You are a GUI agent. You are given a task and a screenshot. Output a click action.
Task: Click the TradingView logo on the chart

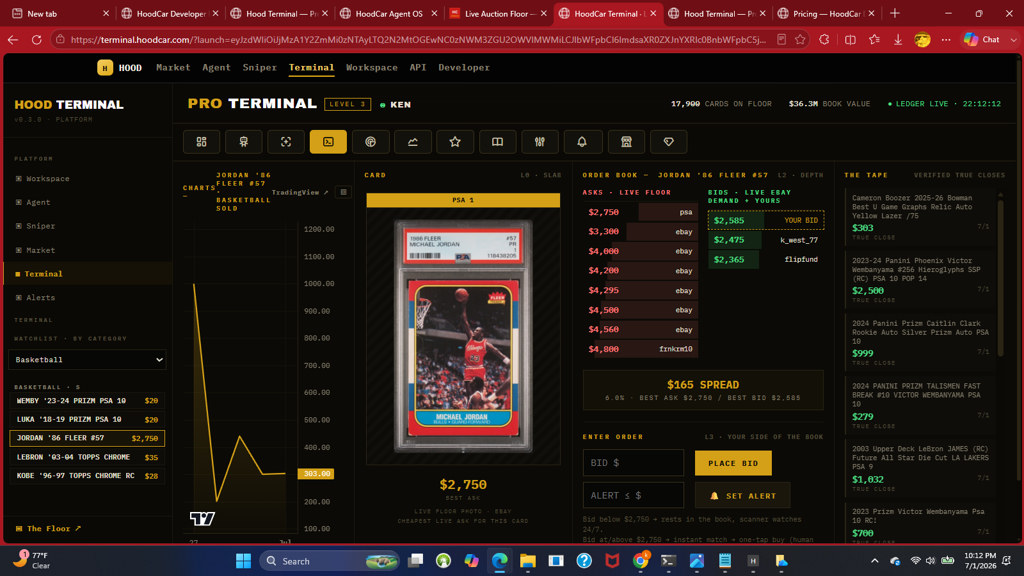pos(202,519)
